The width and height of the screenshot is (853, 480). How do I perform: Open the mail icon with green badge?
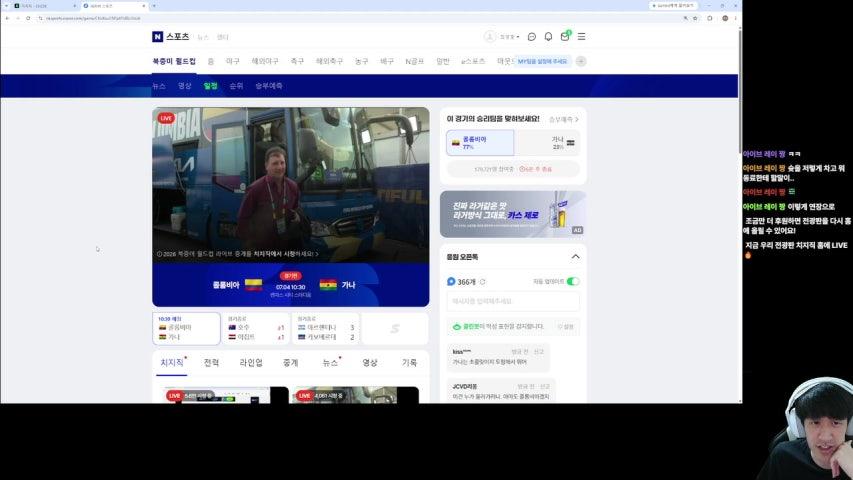point(565,36)
